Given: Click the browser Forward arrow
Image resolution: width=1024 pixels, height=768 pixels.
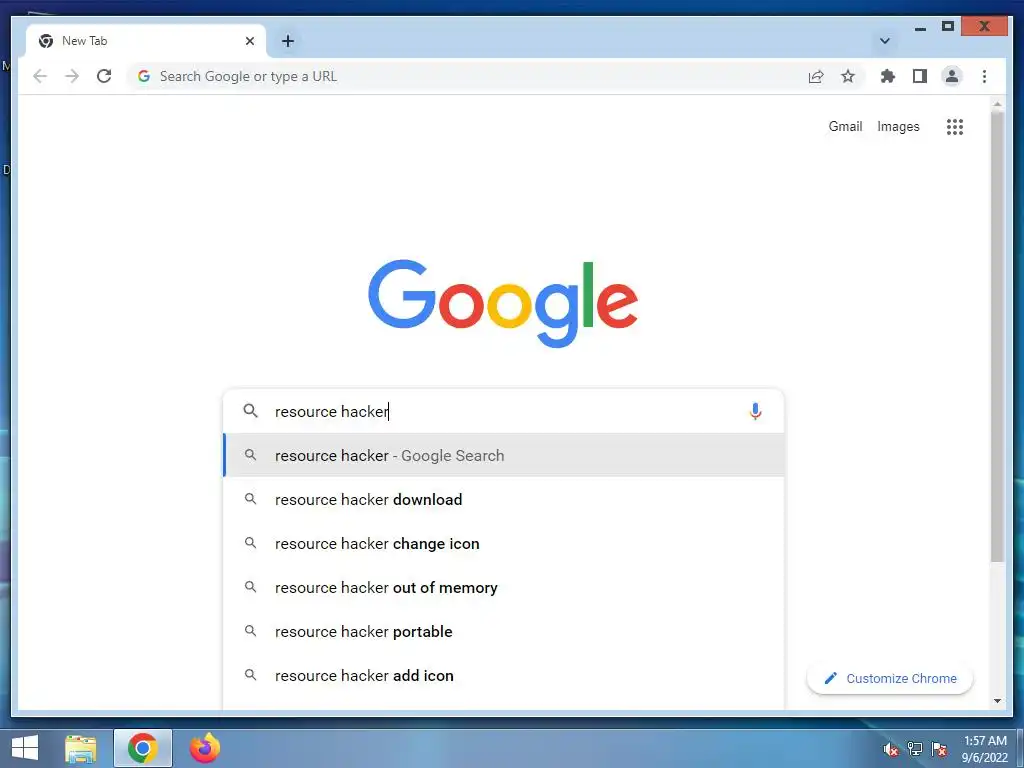Looking at the screenshot, I should point(72,76).
